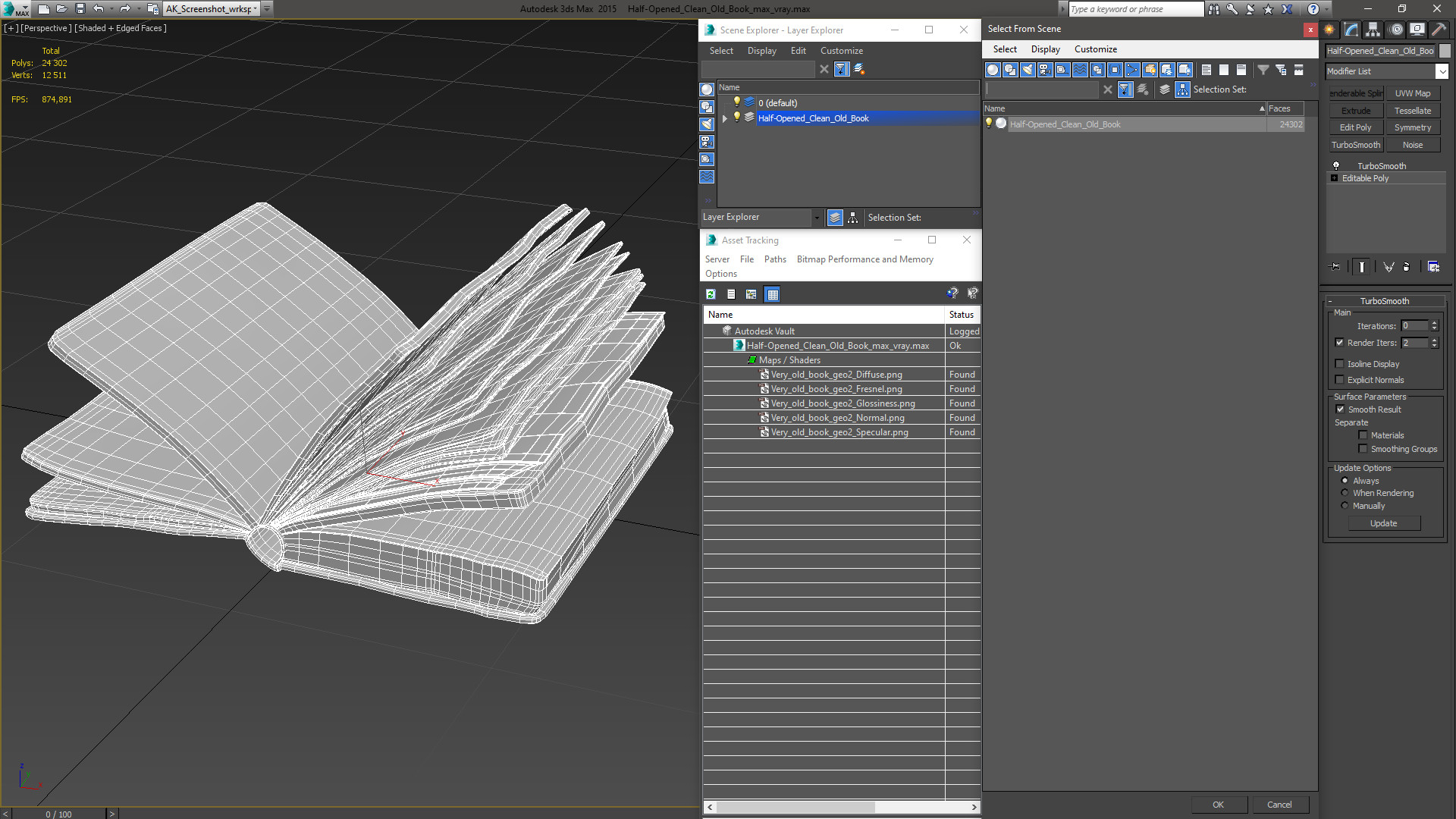1456x819 pixels.
Task: Enable Explicit Normals checkbox
Action: tap(1339, 380)
